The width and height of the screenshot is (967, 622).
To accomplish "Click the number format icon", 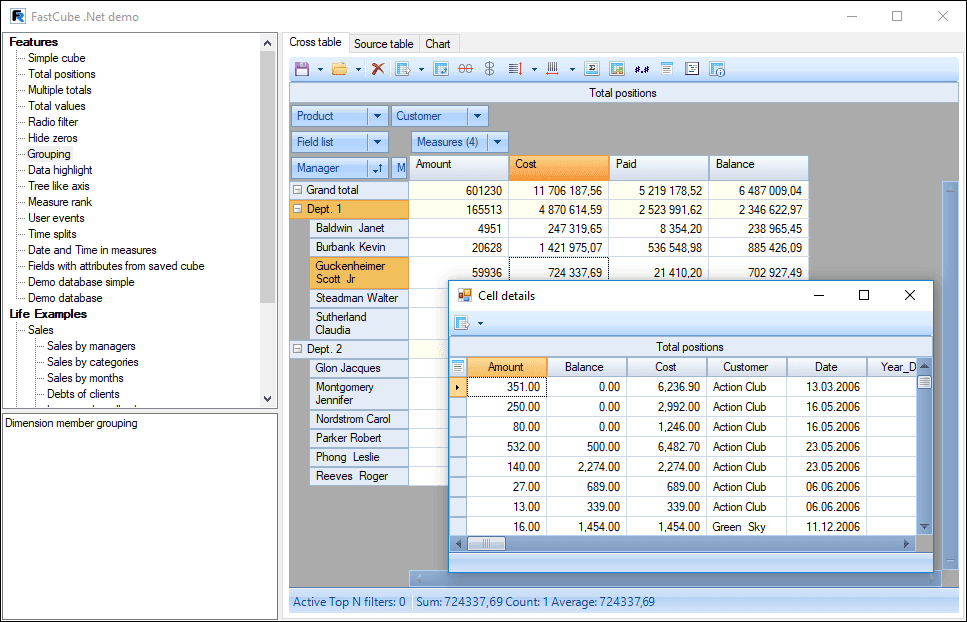I will tap(642, 70).
